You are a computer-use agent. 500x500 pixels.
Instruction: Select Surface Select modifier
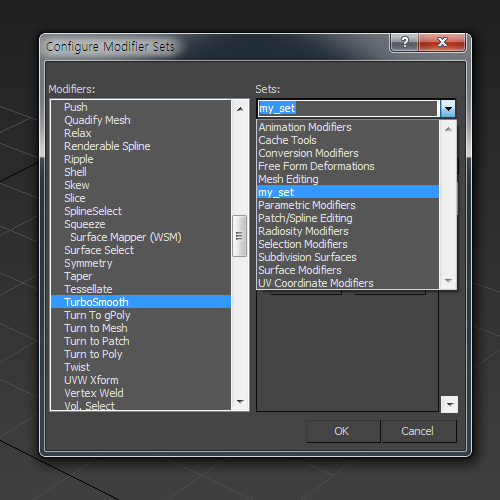tap(141, 250)
